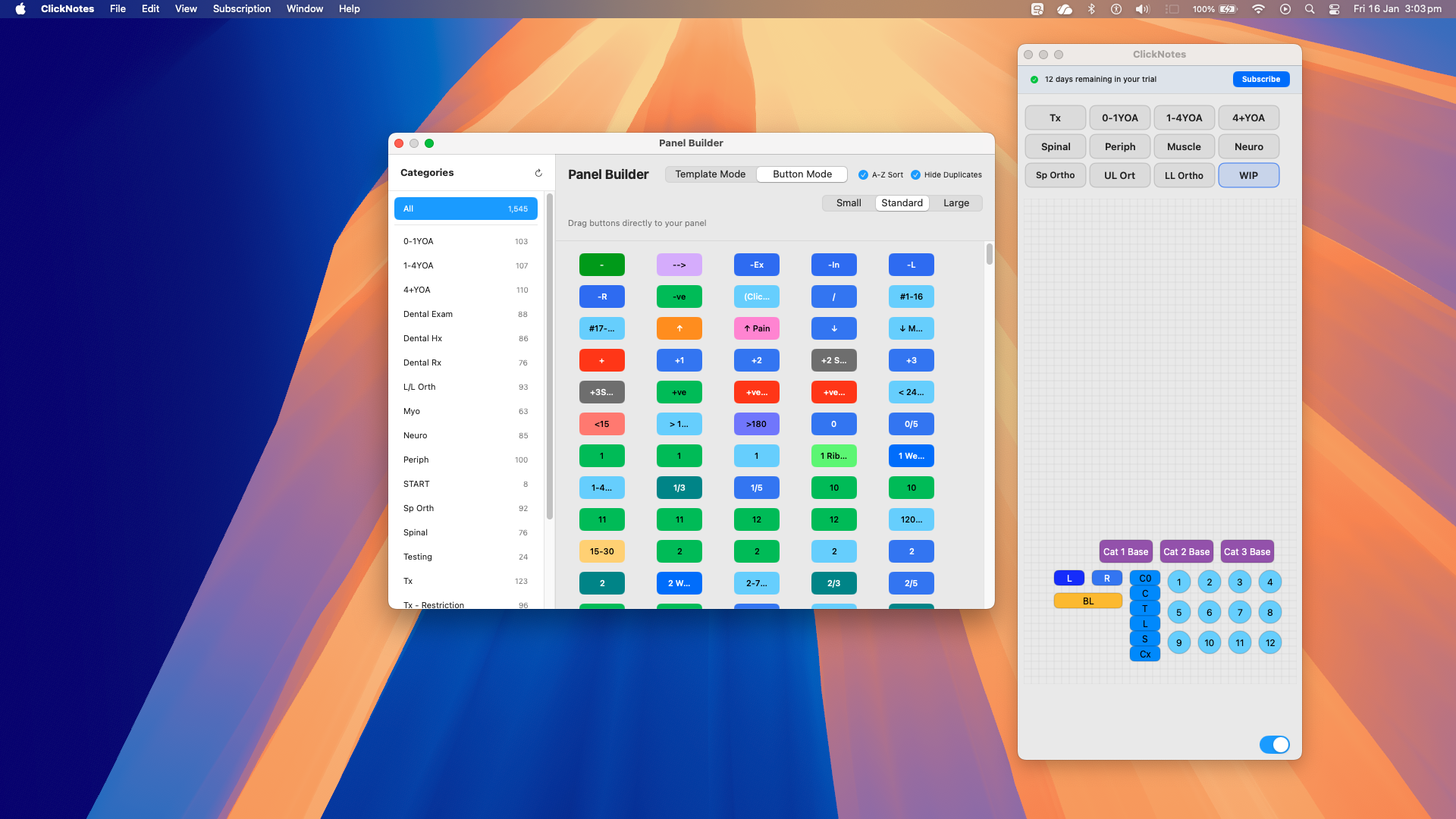This screenshot has width=1456, height=819.
Task: Click Subscribe in the trial banner
Action: [x=1261, y=80]
